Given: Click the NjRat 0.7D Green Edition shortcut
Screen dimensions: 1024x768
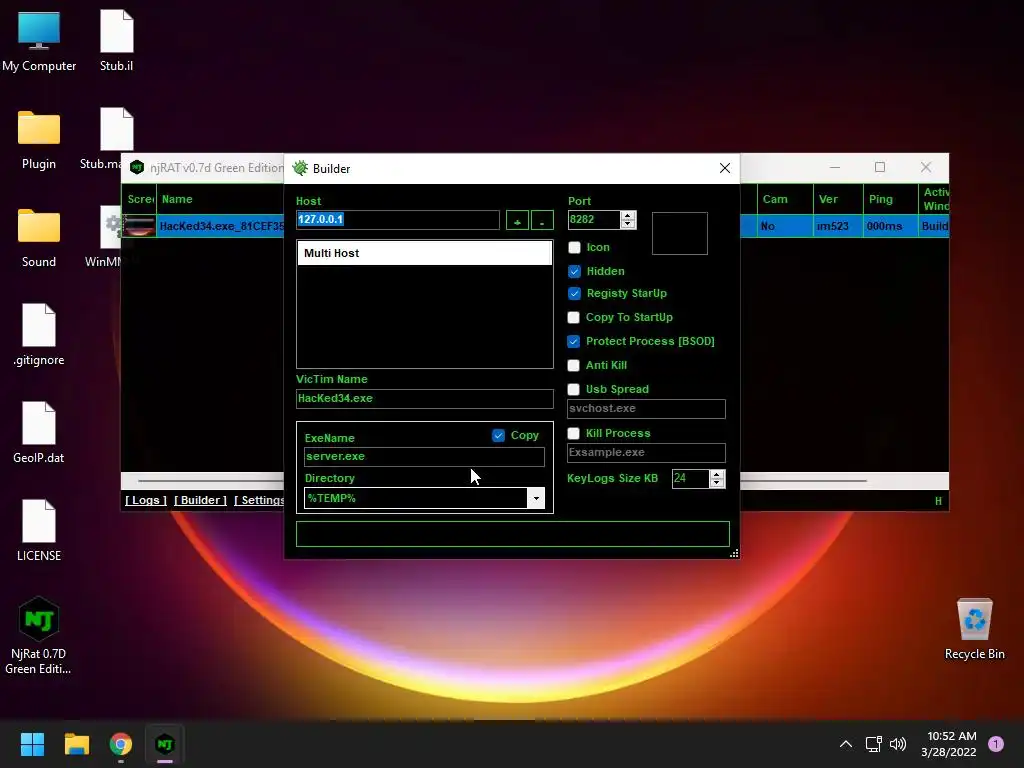Looking at the screenshot, I should [x=39, y=635].
